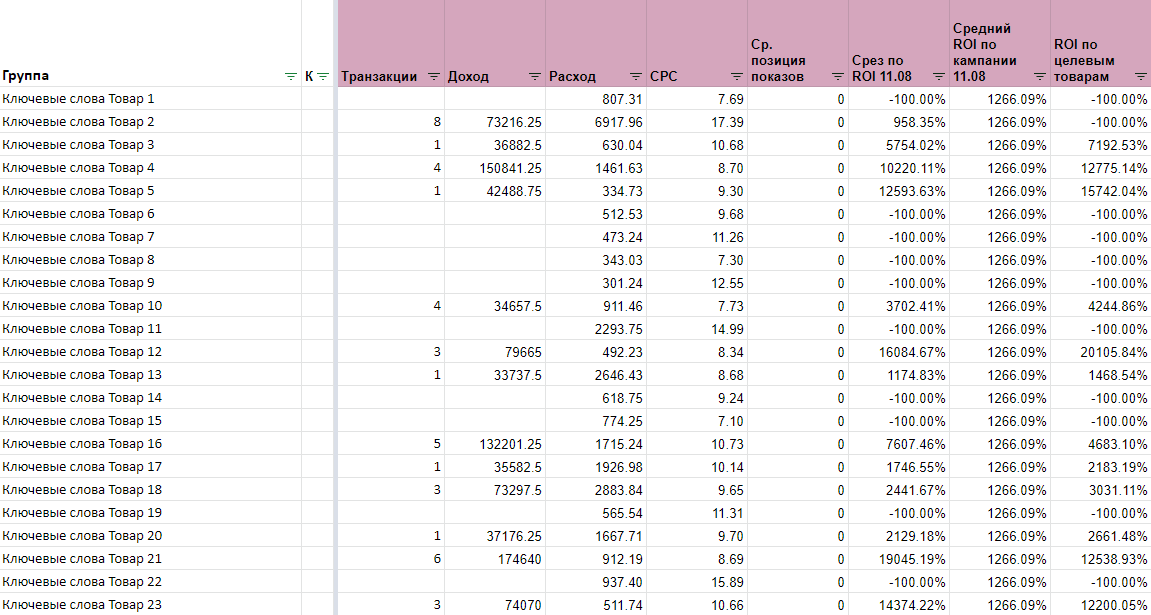Select cell Ключевые слова Товар 12
This screenshot has height=615, width=1151.
click(150, 352)
